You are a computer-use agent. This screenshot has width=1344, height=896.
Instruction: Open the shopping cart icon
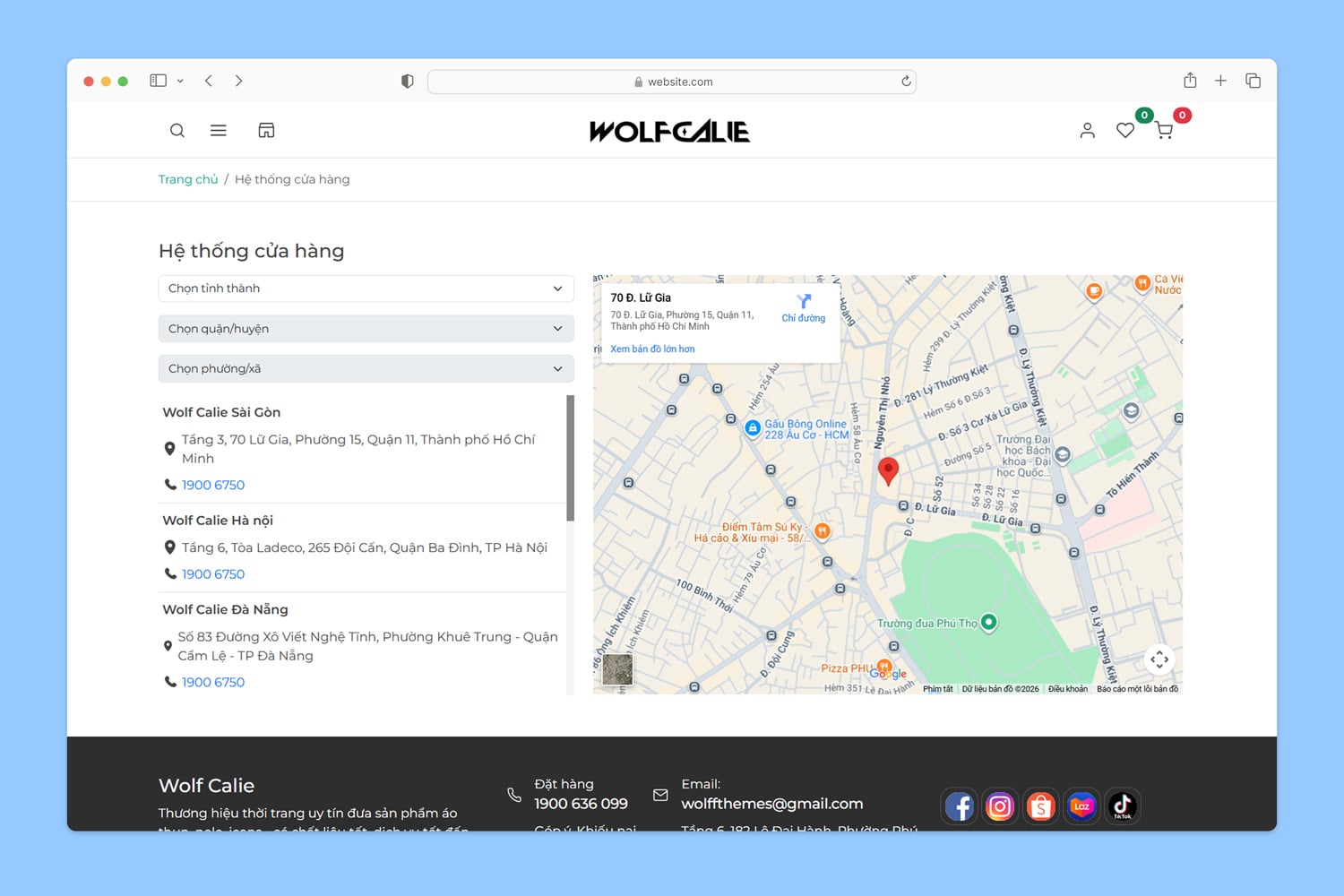click(1164, 132)
